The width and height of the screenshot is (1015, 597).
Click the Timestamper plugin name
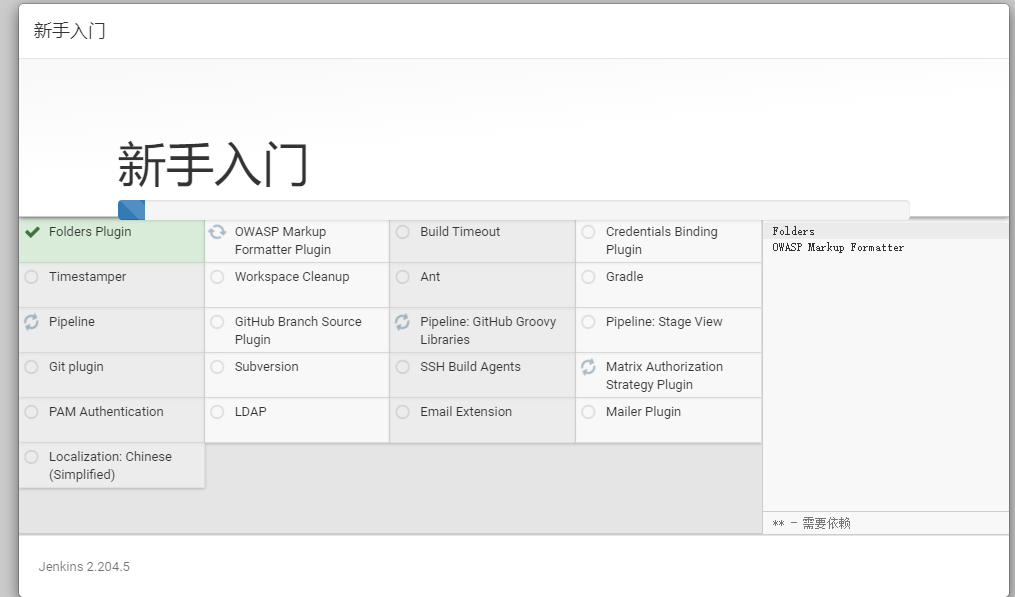click(87, 277)
